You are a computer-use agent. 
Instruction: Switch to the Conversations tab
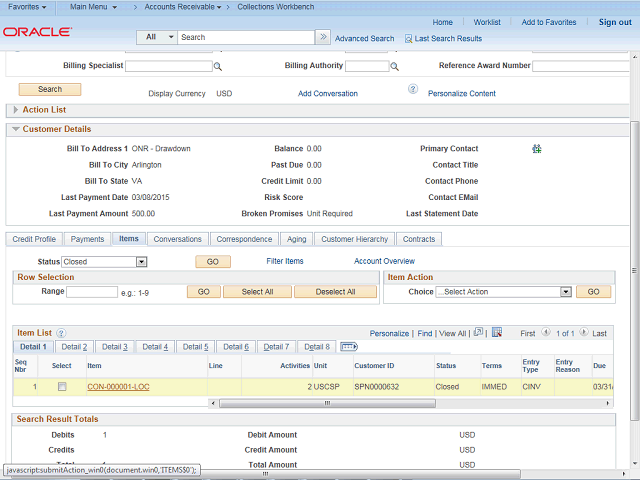(177, 239)
